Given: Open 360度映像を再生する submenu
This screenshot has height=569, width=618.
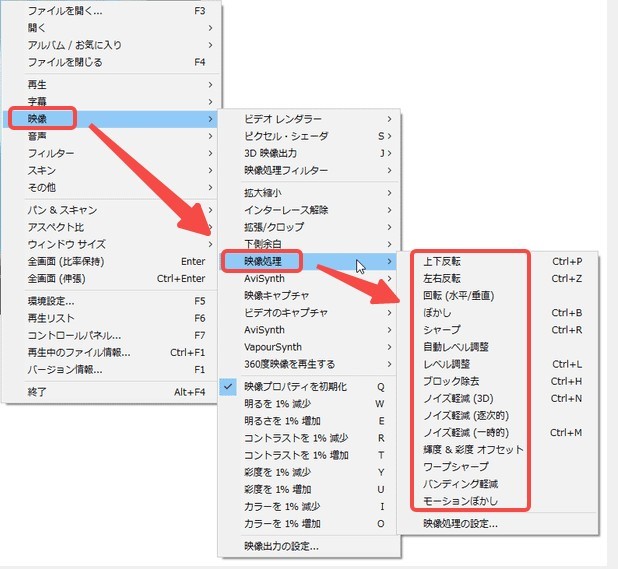Looking at the screenshot, I should click(309, 364).
